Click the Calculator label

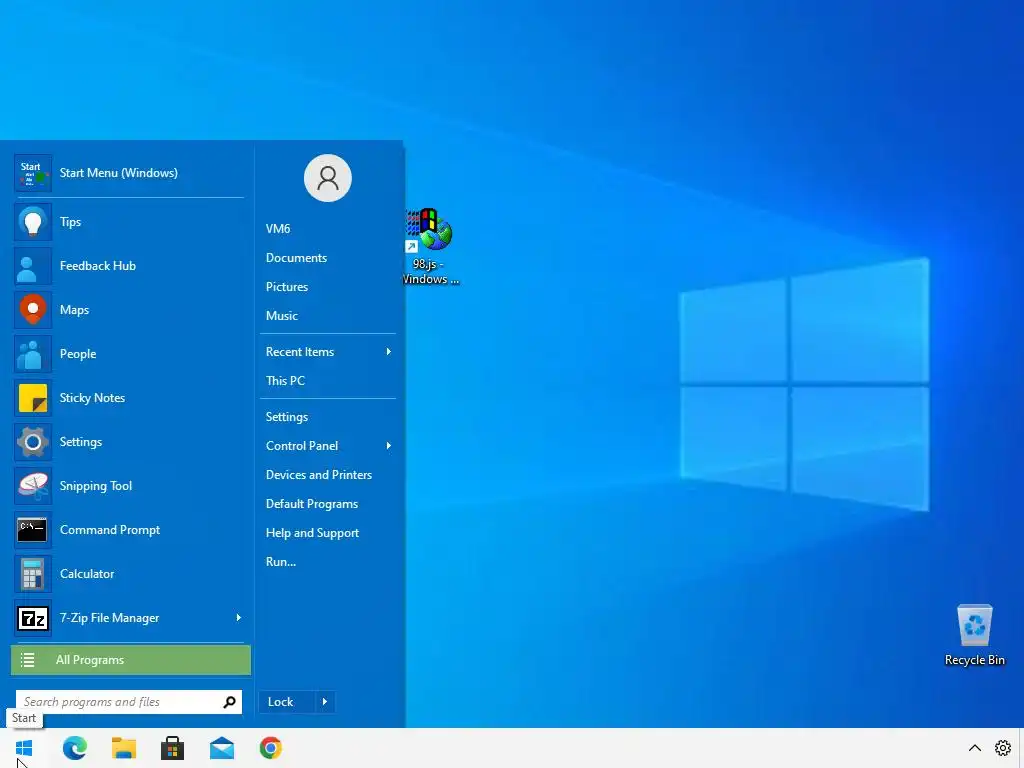(x=87, y=574)
